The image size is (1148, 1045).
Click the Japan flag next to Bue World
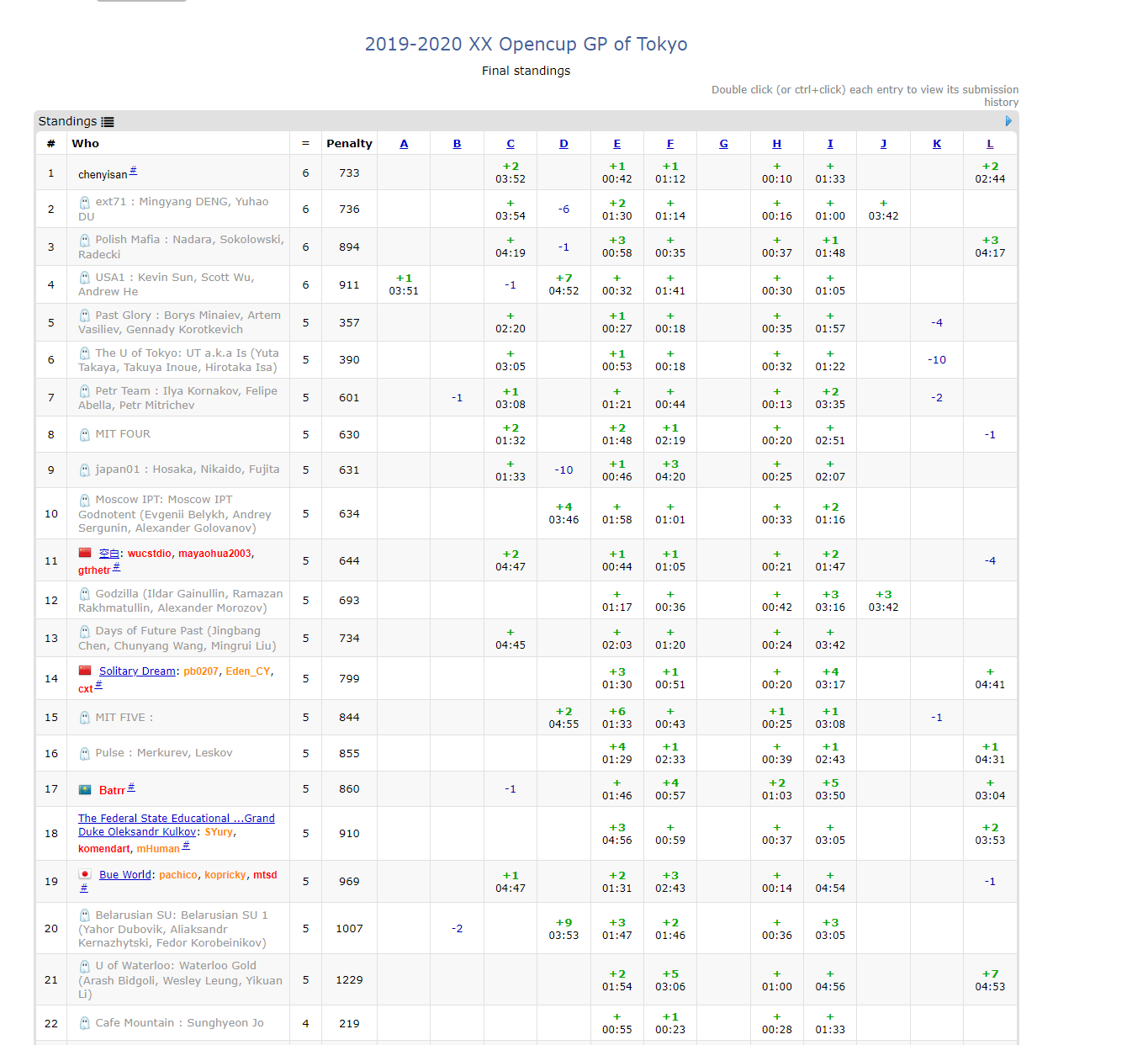(85, 874)
